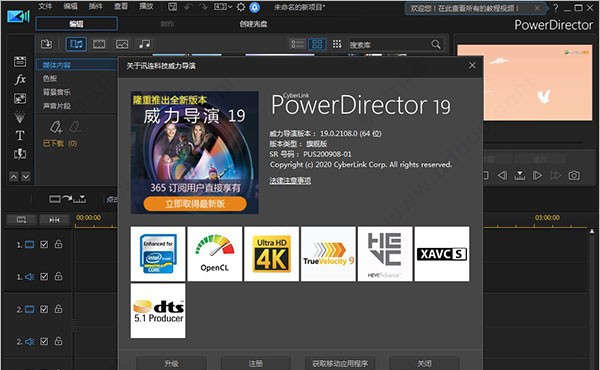
Task: Open the fx Effects Room
Action: (20, 80)
